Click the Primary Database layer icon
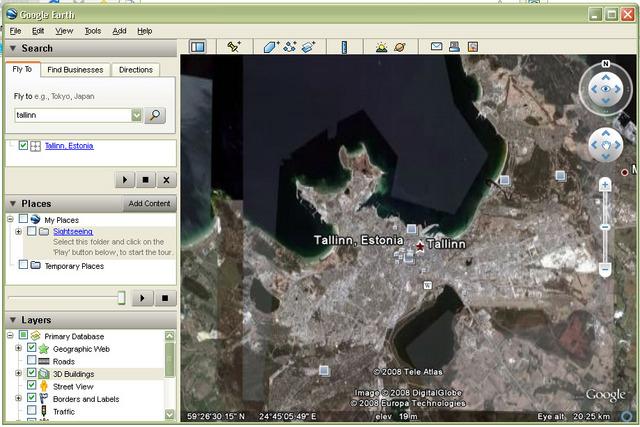The height and width of the screenshot is (427, 640). click(x=36, y=336)
